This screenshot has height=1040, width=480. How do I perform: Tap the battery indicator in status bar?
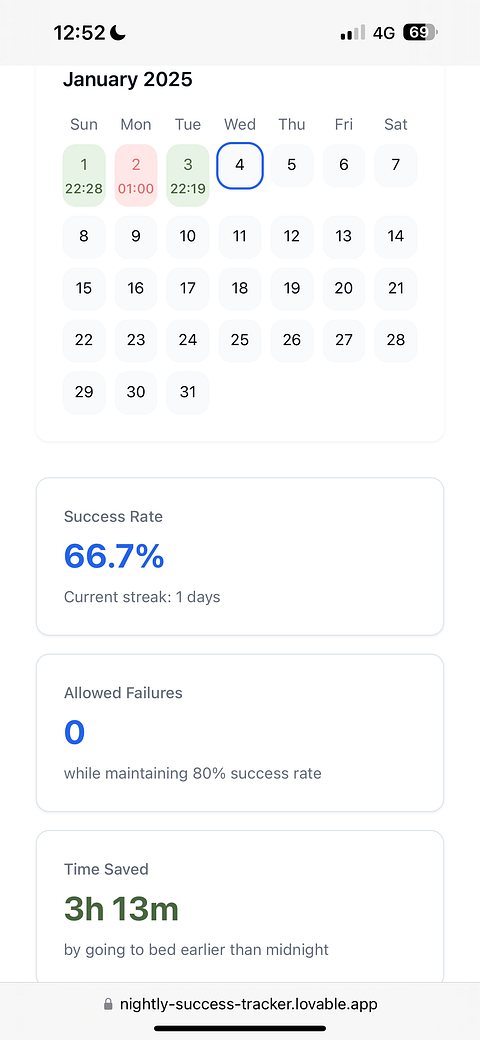(x=420, y=32)
